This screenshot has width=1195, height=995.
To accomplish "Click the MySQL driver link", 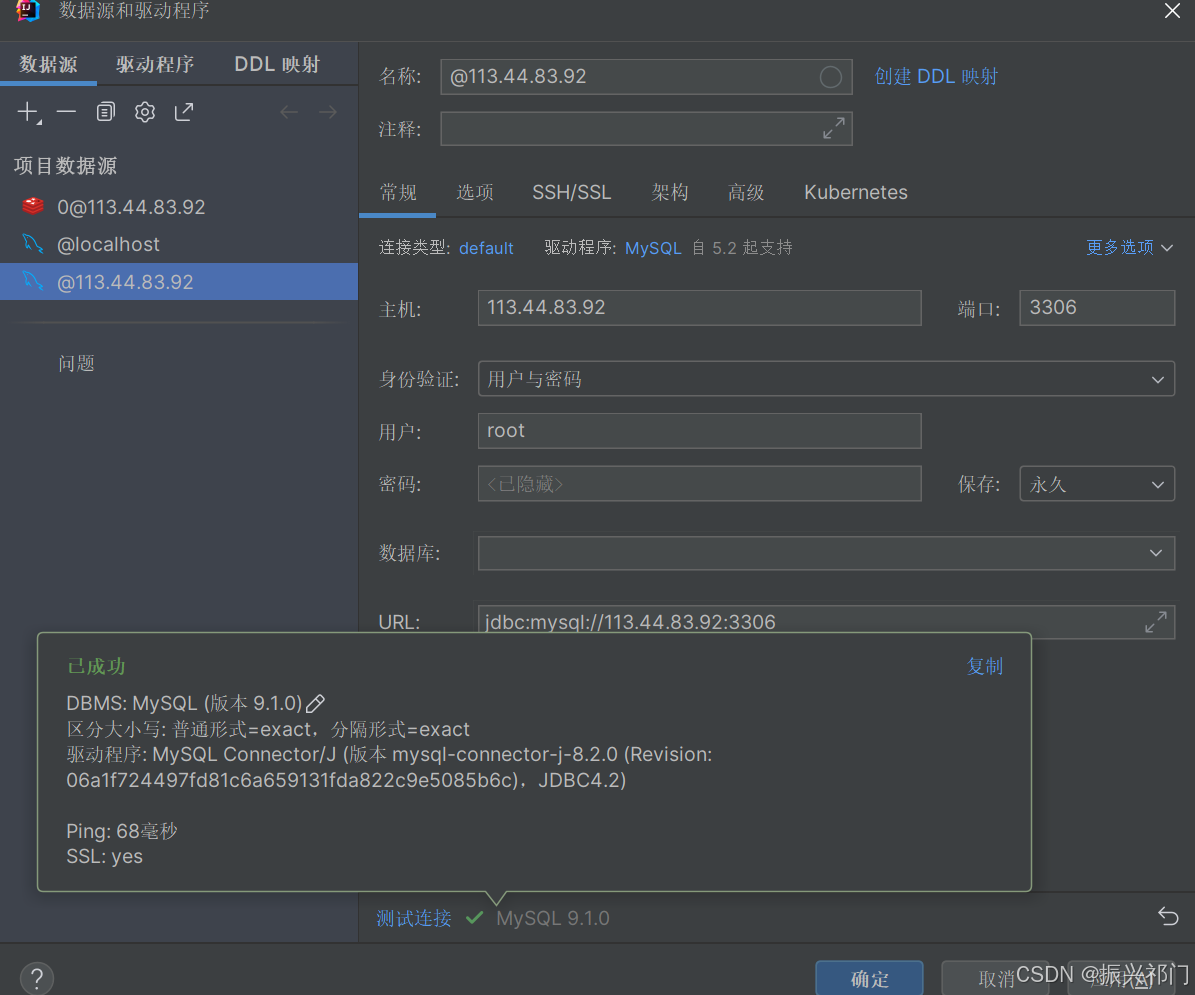I will [x=653, y=248].
